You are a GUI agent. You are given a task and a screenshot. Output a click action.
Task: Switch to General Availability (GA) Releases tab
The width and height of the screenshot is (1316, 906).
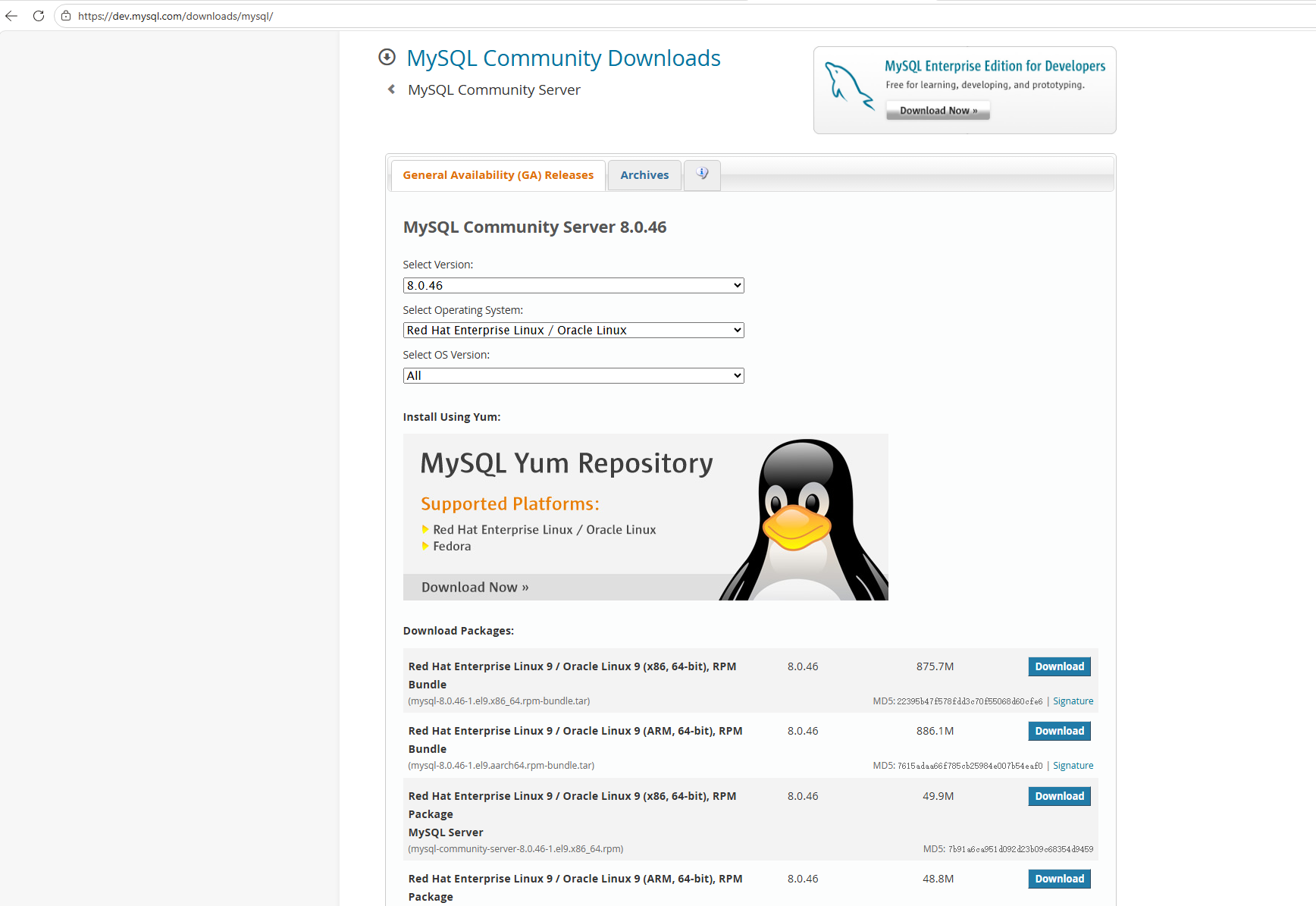click(x=498, y=175)
